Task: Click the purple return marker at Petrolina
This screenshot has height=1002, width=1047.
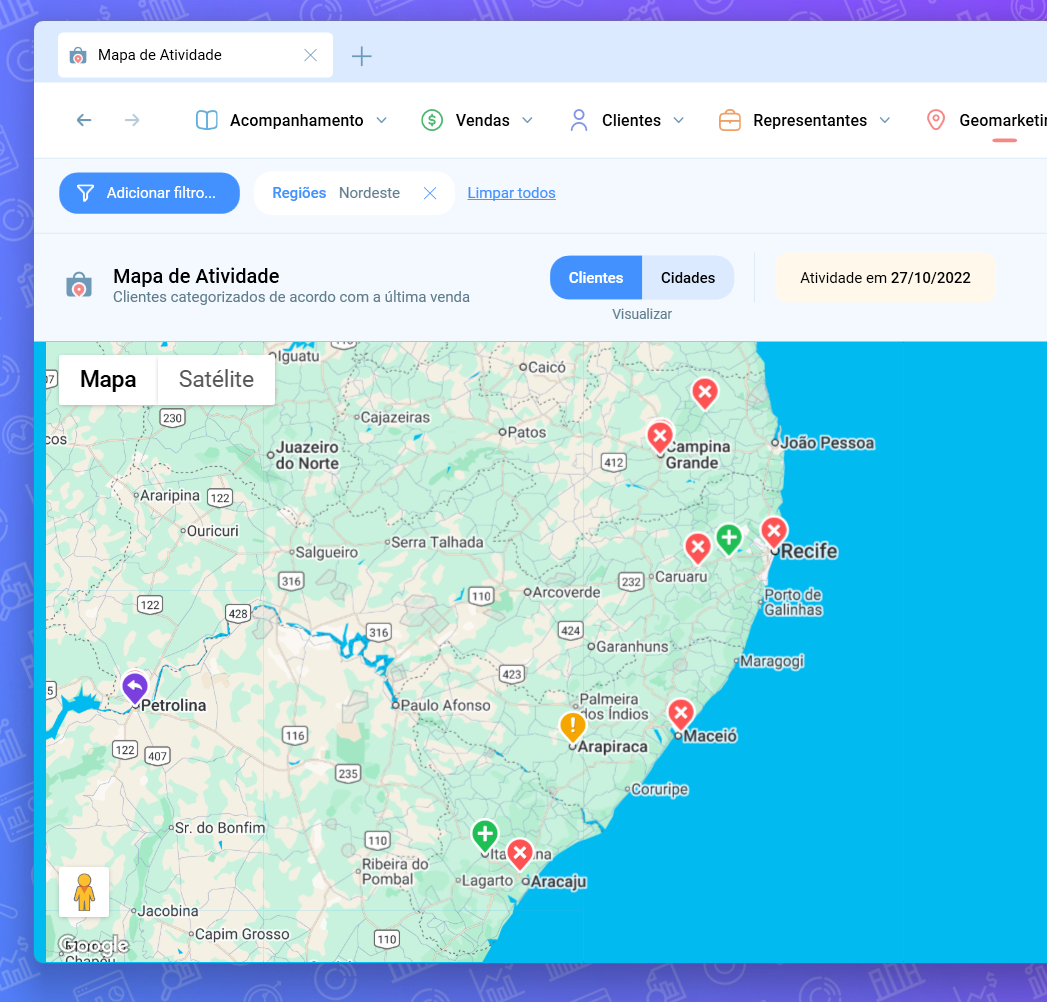Action: pos(135,688)
